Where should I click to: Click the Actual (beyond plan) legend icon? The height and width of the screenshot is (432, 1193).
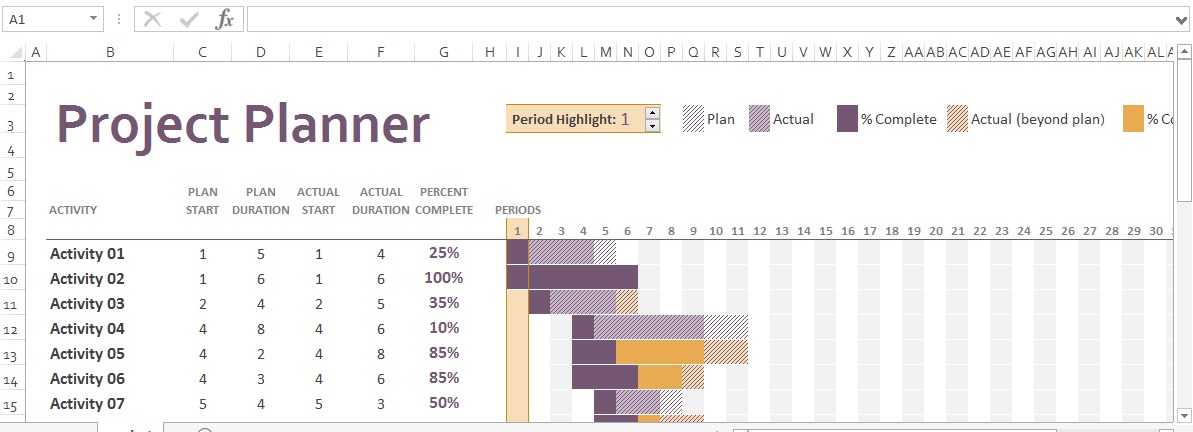coord(957,119)
